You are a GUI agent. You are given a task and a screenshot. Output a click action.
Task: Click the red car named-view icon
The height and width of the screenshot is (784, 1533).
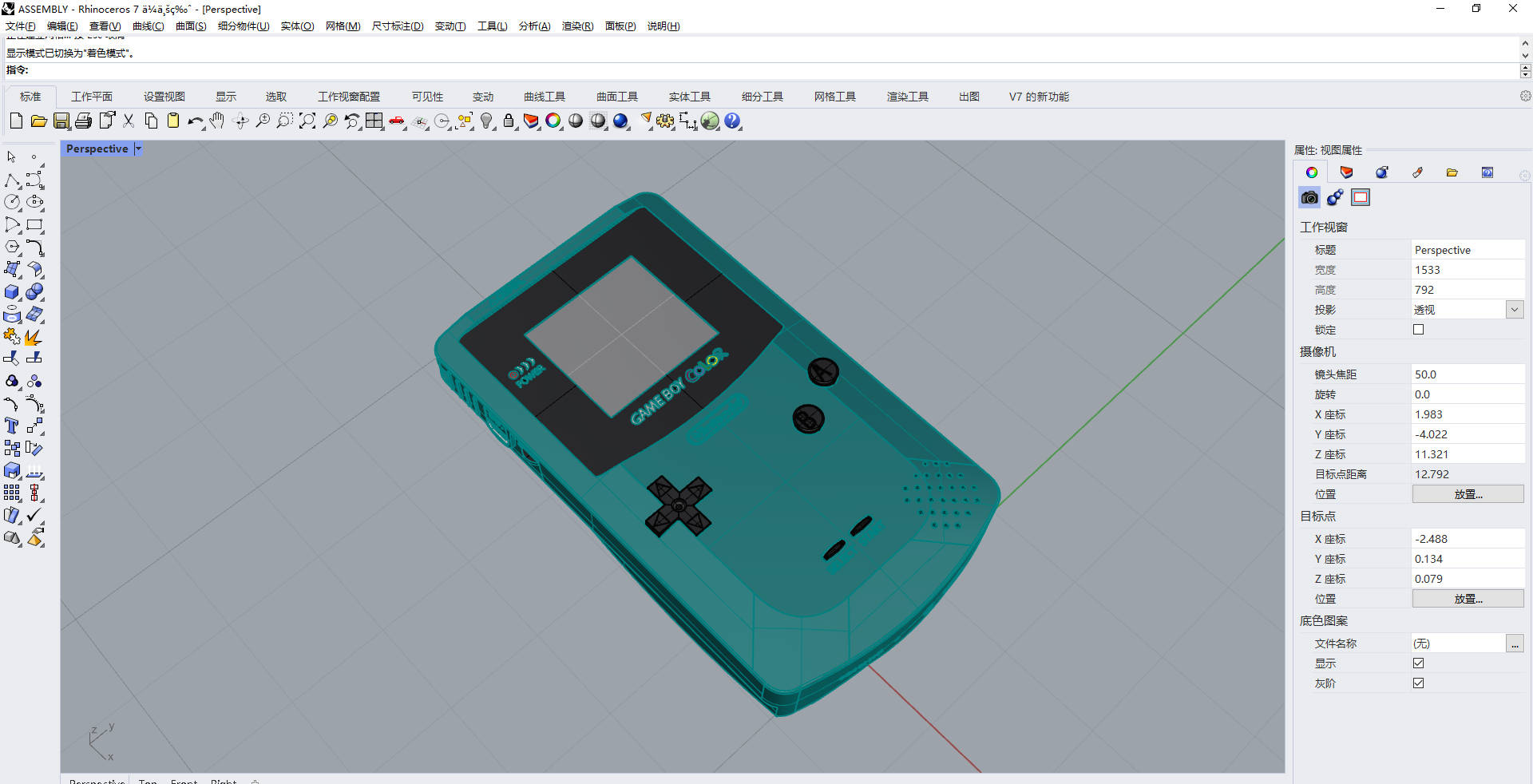point(397,121)
